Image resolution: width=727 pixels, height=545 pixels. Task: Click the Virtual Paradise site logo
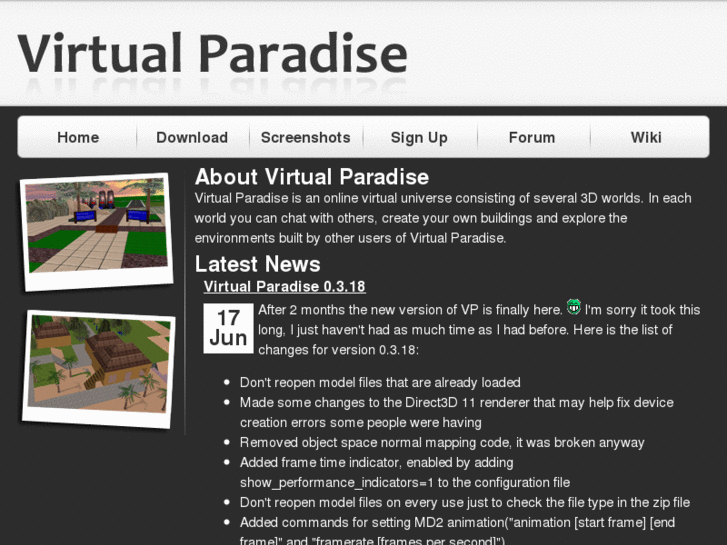(212, 53)
